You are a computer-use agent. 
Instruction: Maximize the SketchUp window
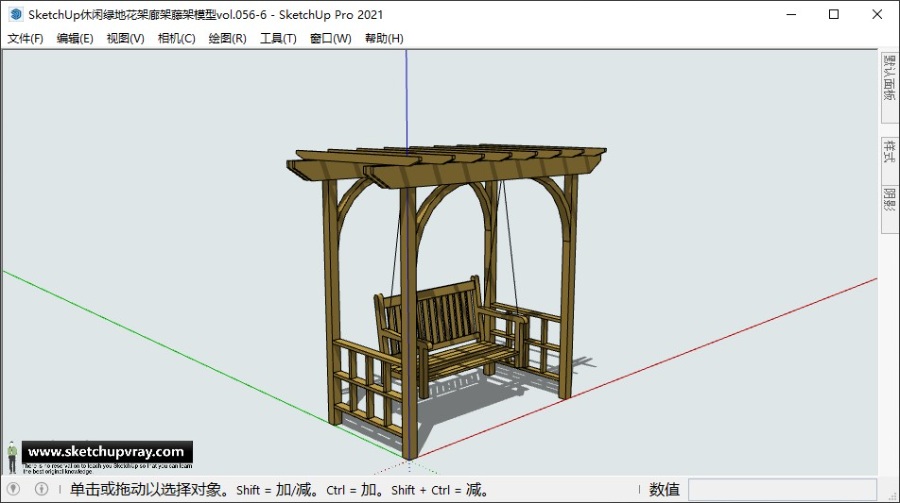pyautogui.click(x=834, y=14)
